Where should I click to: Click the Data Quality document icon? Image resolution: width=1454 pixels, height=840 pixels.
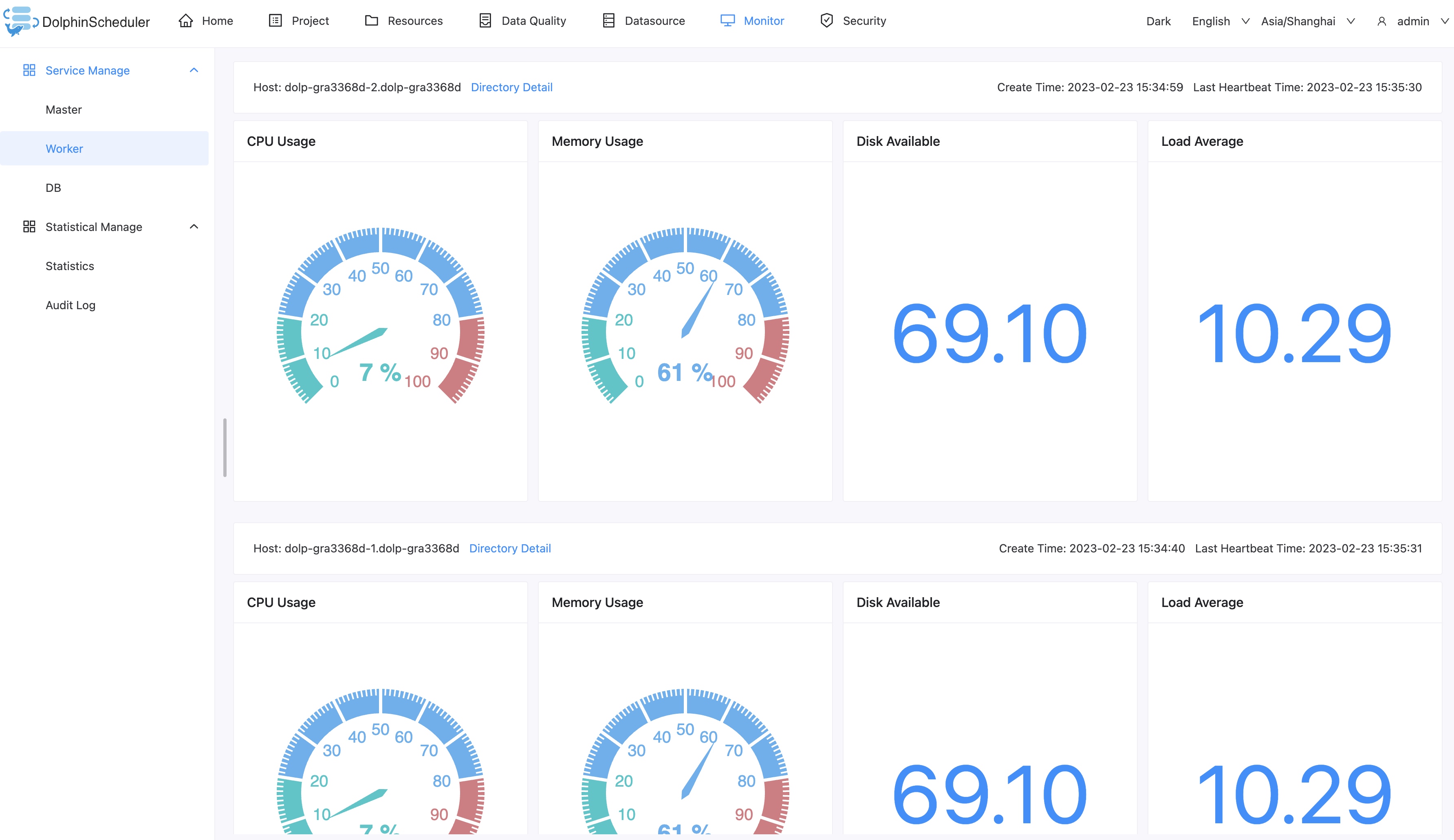click(x=485, y=21)
